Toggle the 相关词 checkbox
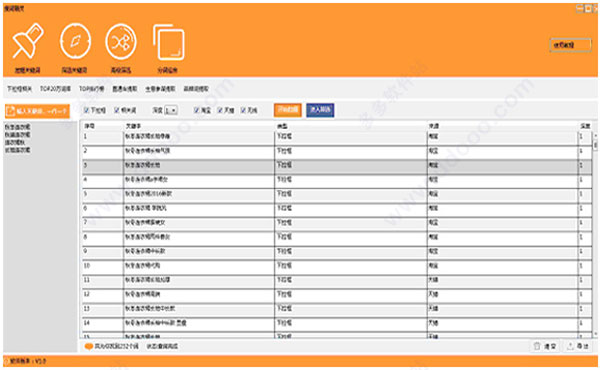This screenshot has width=600, height=370. (117, 110)
